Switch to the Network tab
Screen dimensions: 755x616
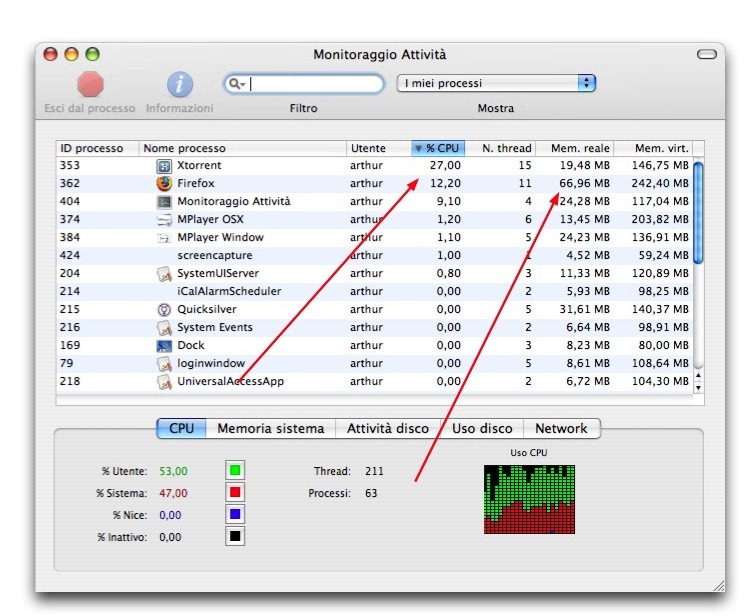click(x=561, y=428)
